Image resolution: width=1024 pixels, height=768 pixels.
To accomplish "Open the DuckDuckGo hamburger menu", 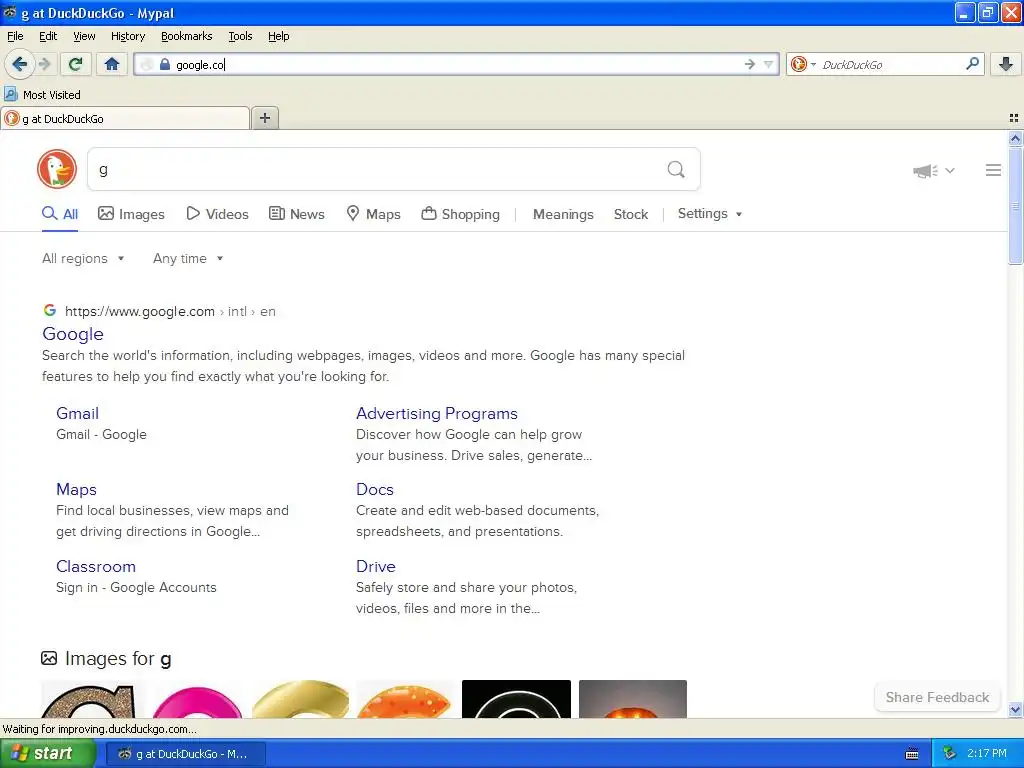I will [993, 170].
